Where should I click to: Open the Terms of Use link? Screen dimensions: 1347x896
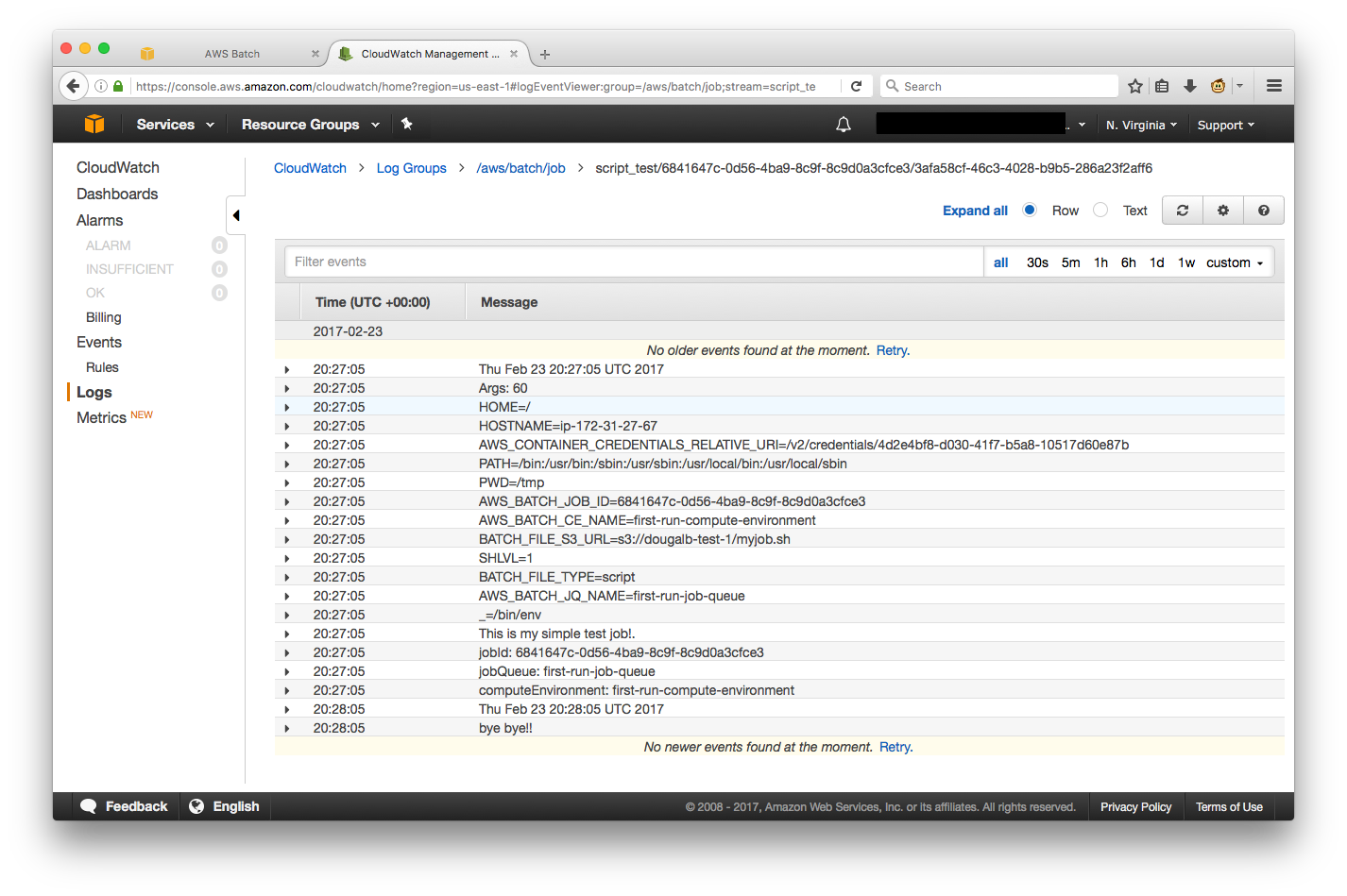coord(1229,807)
